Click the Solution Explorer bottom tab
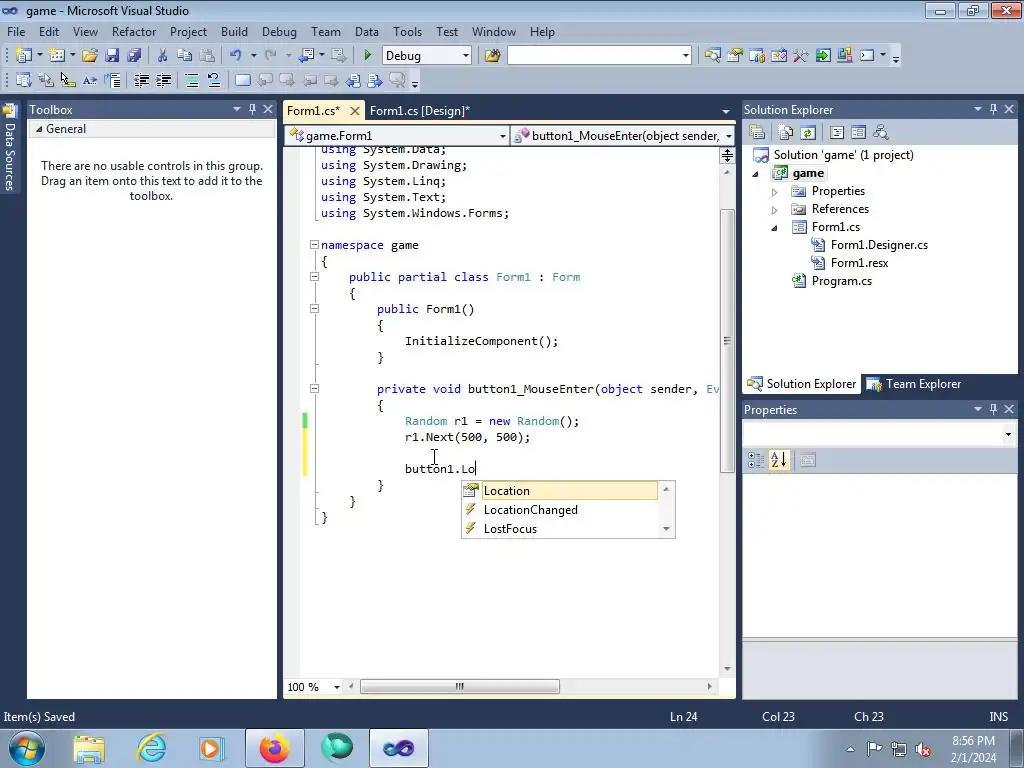Image resolution: width=1024 pixels, height=768 pixels. tap(802, 384)
